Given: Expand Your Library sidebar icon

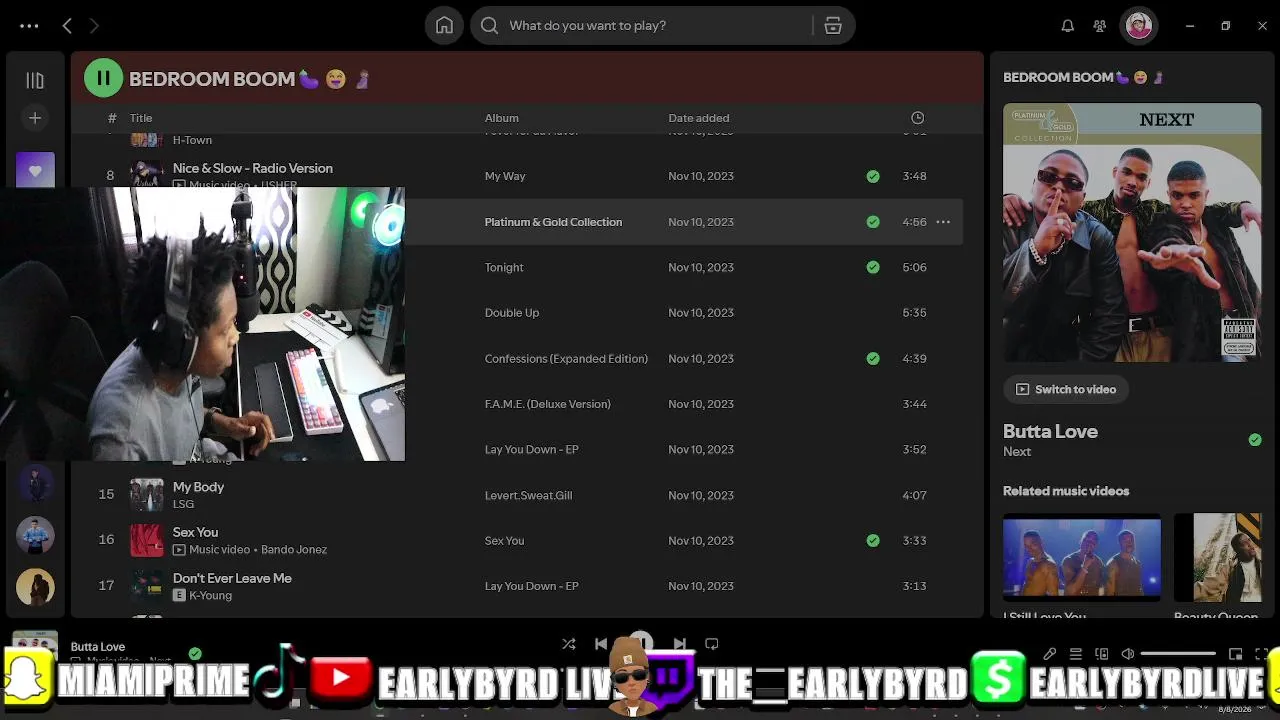Looking at the screenshot, I should (x=35, y=80).
